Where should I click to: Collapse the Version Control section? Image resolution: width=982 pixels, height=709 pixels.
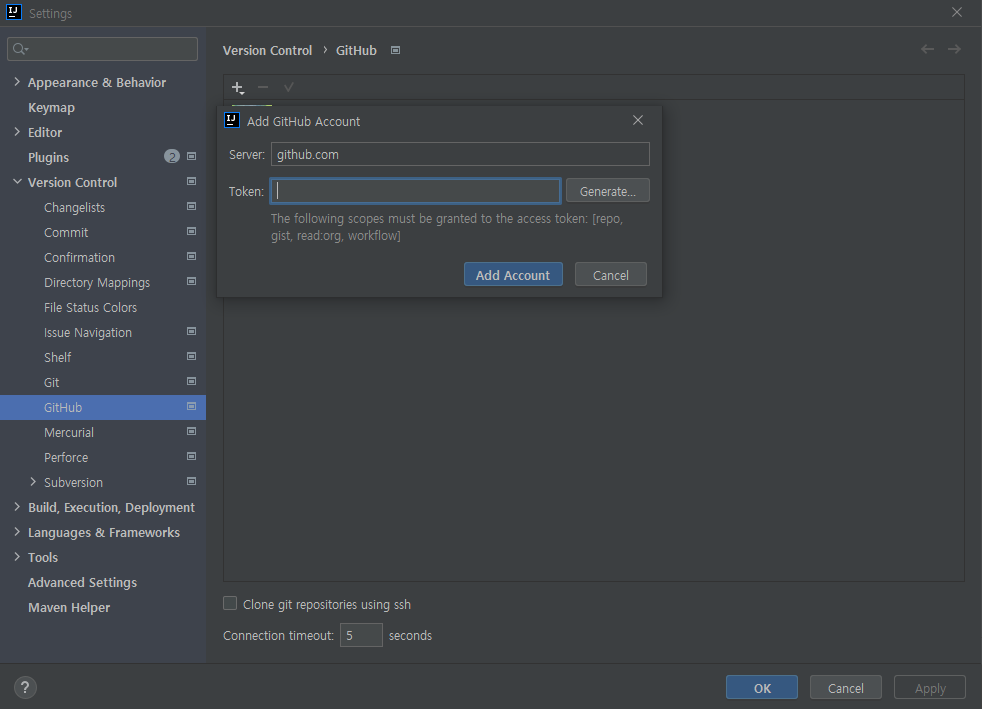coord(17,182)
